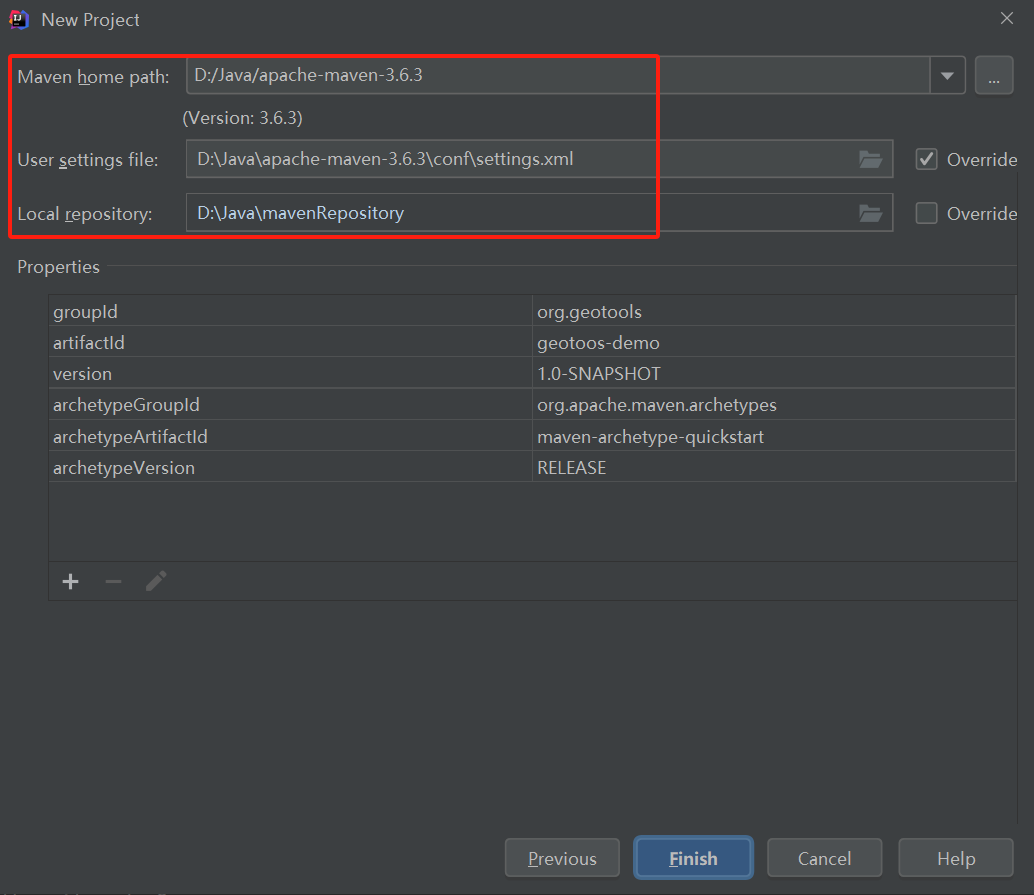Click the value 1.0-SNAPSHOT
The height and width of the screenshot is (895, 1034).
coord(599,374)
